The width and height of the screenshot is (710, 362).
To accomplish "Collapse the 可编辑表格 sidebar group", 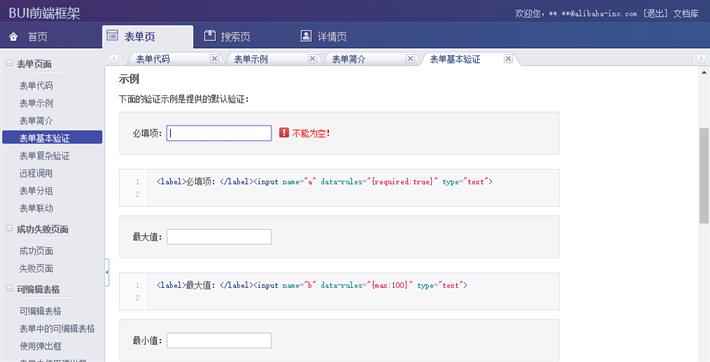I will coord(10,288).
